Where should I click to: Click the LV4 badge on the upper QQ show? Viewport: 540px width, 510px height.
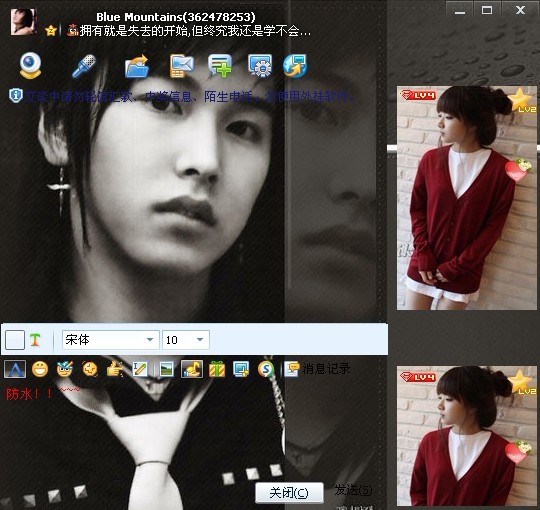point(418,95)
